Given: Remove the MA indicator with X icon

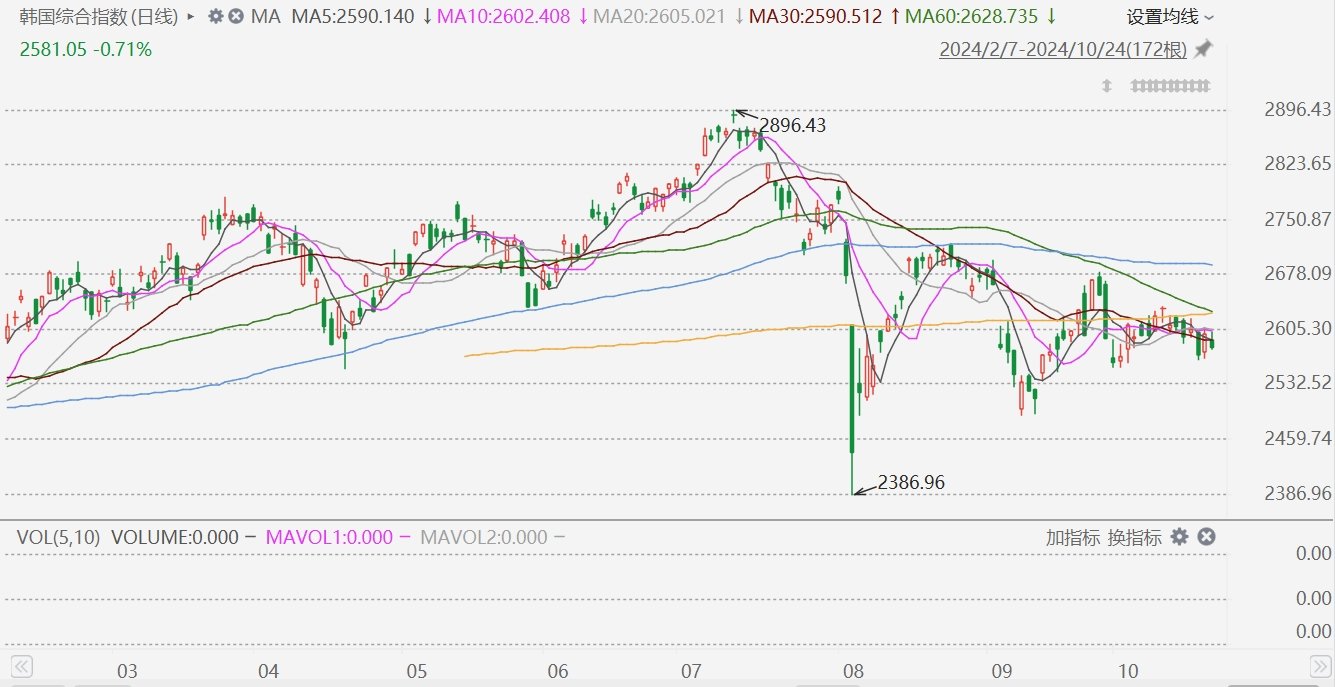Looking at the screenshot, I should [x=235, y=17].
